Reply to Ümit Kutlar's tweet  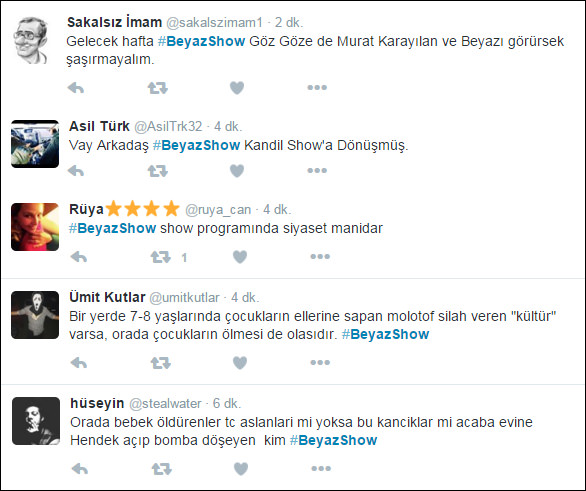[x=79, y=363]
